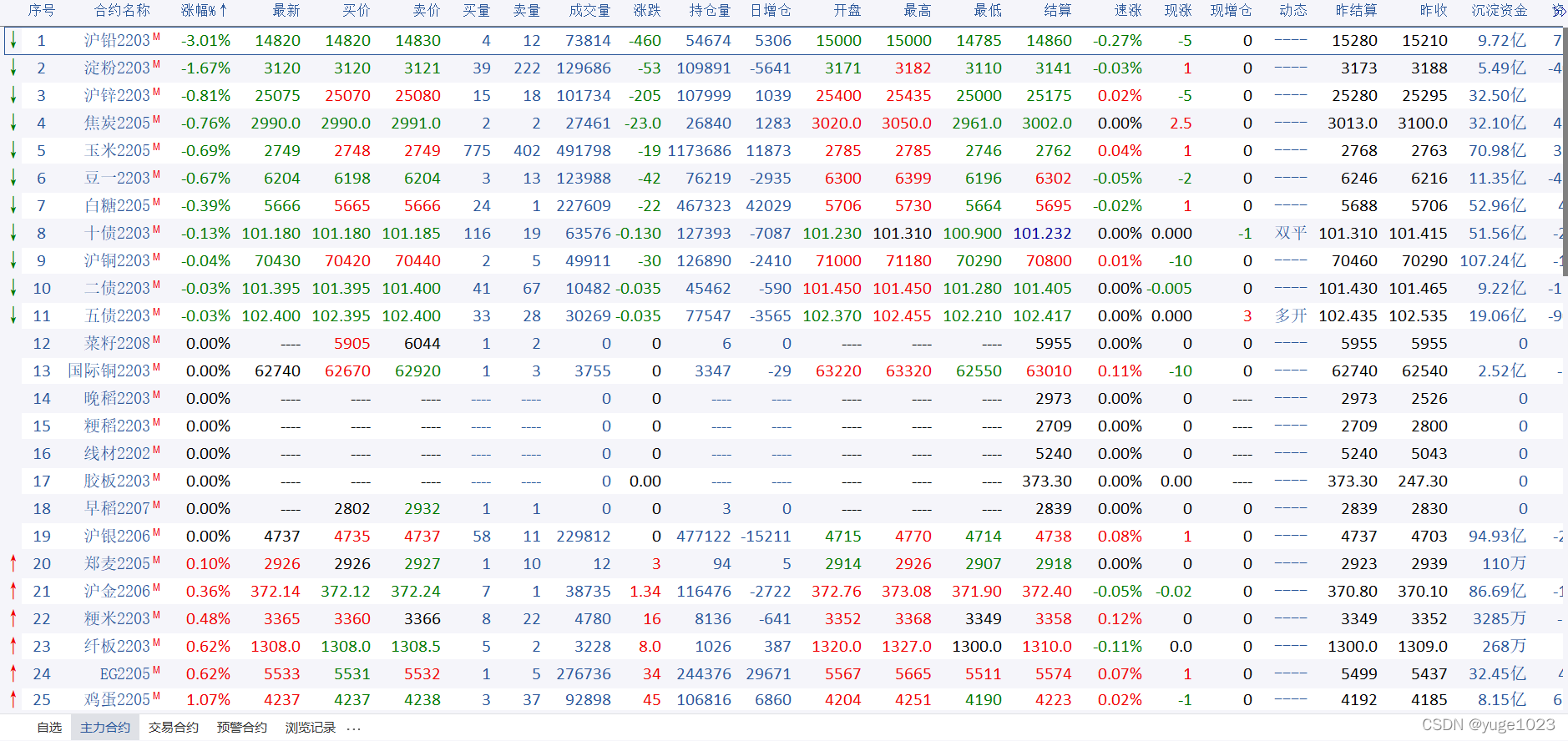Click the 最高 column header
Image resolution: width=1568 pixels, height=741 pixels.
point(918,11)
